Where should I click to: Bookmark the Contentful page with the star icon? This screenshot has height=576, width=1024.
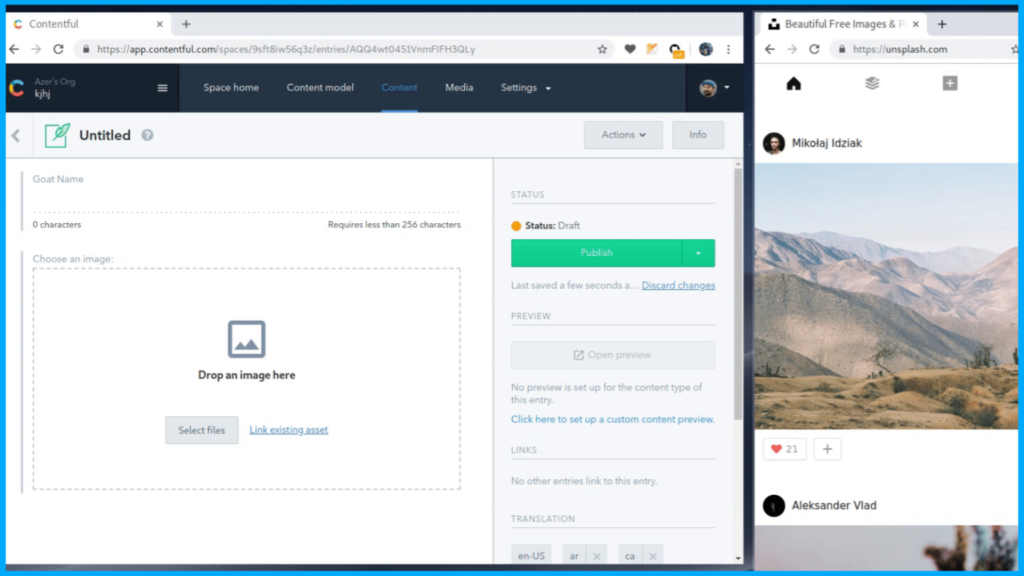(x=602, y=49)
